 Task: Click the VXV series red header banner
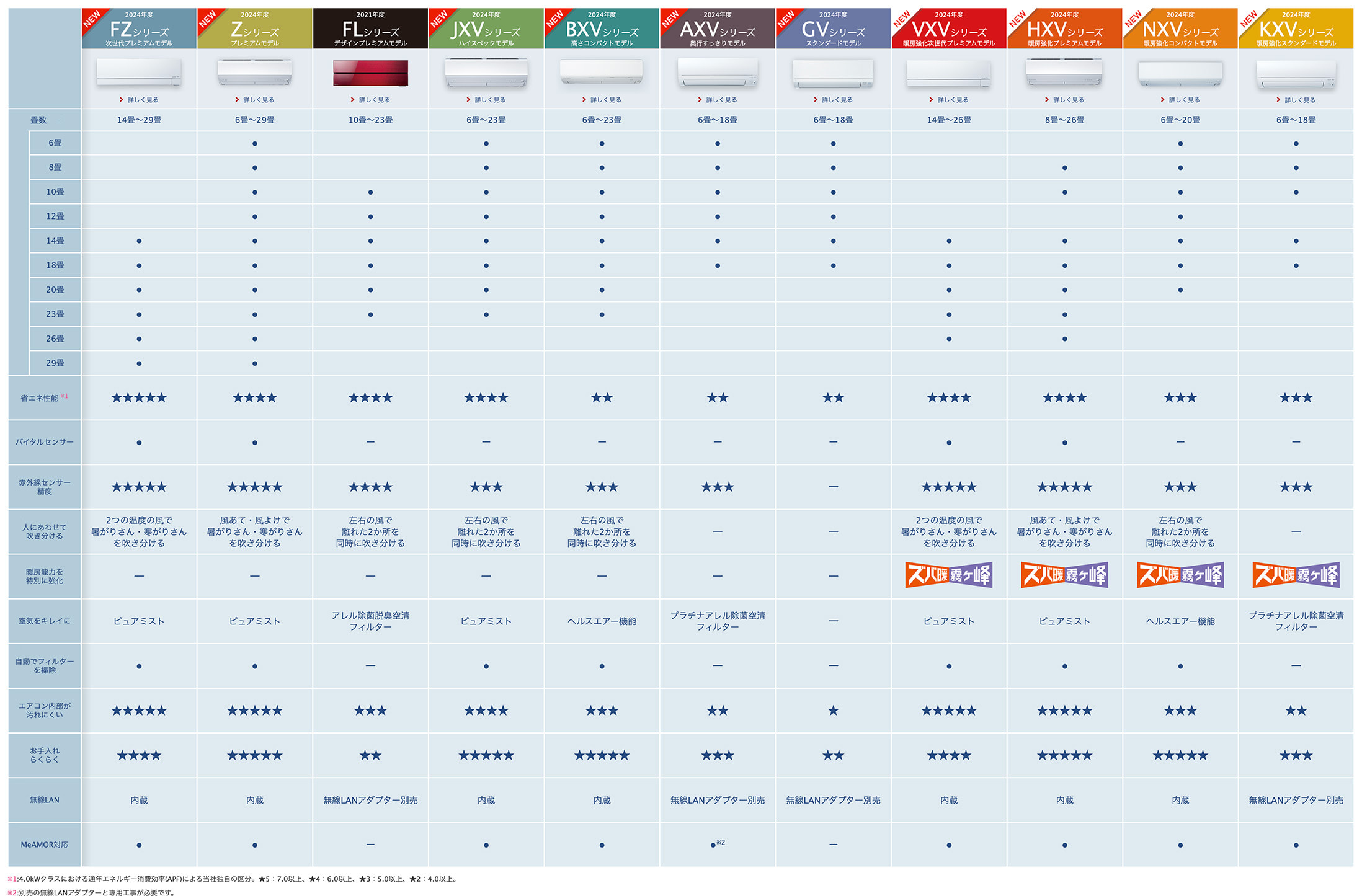click(949, 29)
